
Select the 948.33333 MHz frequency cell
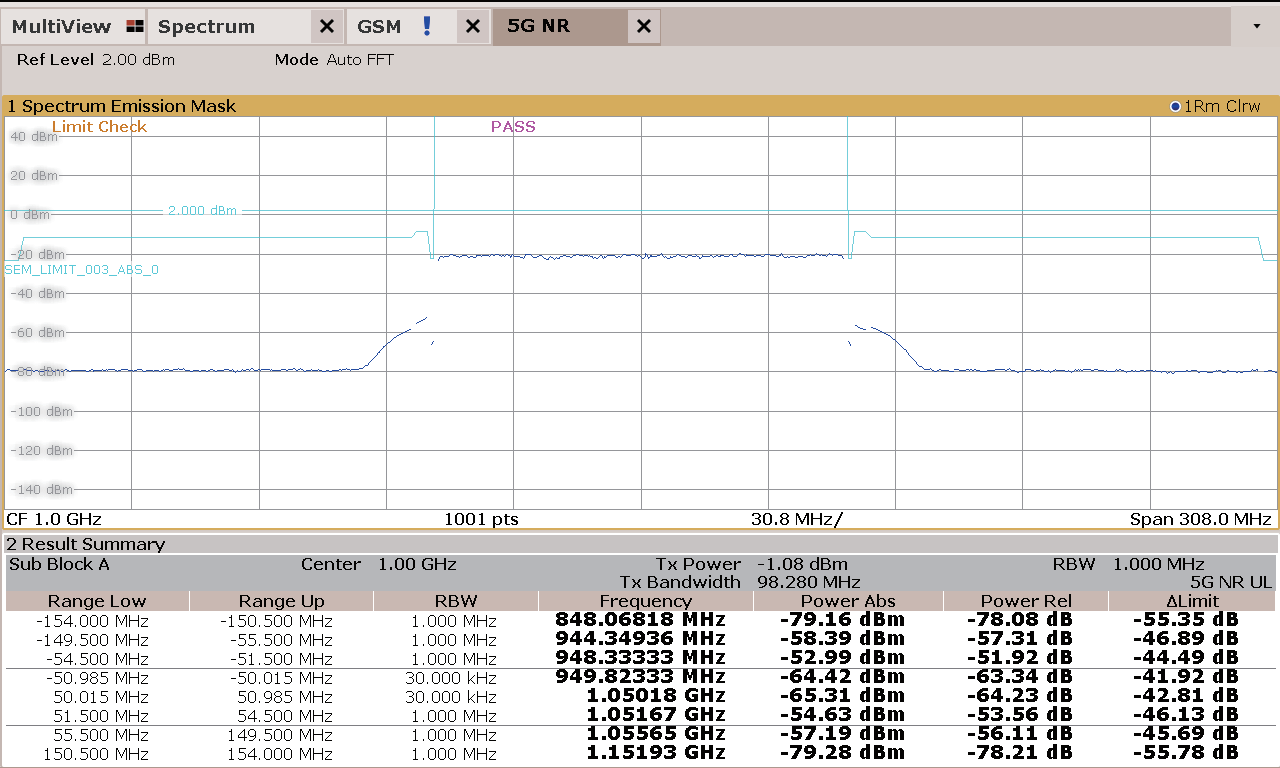[x=640, y=657]
